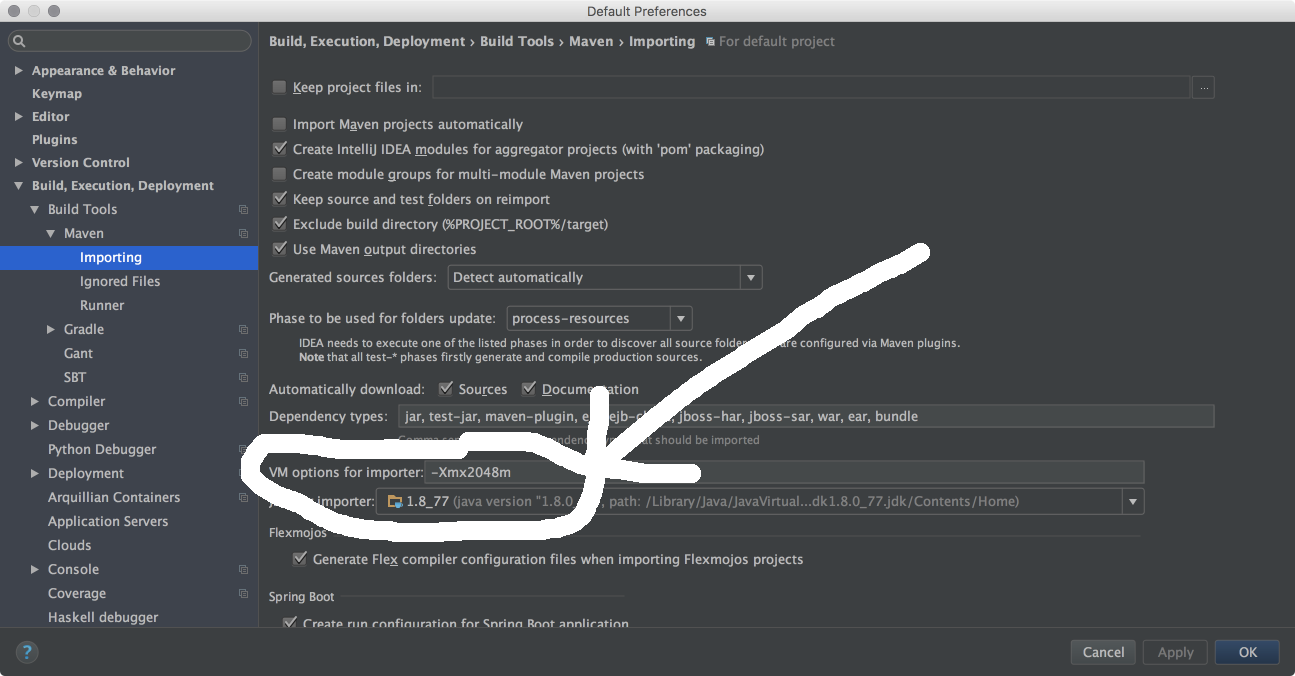Click the browse ellipsis button for project files

pos(1204,88)
